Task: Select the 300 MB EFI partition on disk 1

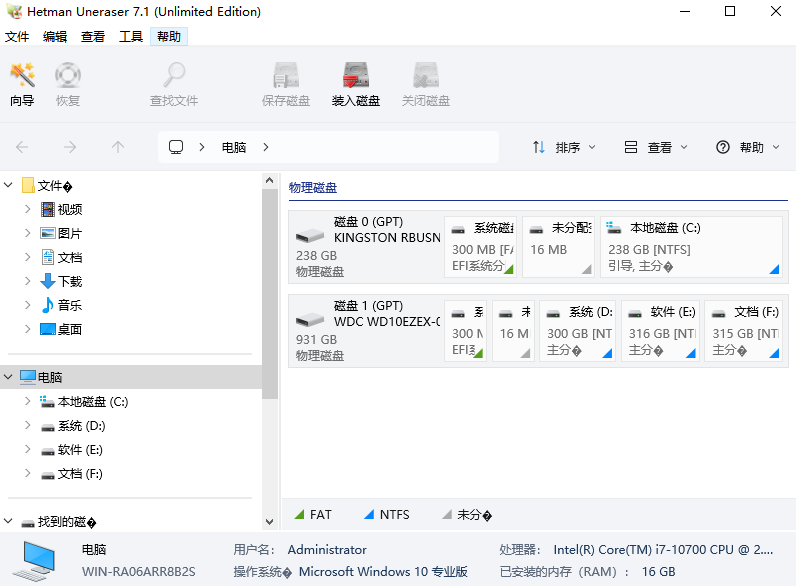Action: 466,331
